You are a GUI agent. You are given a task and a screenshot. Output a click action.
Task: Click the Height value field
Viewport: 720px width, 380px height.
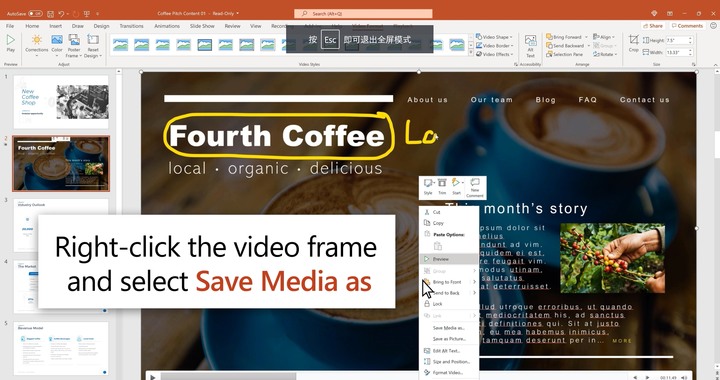pos(679,40)
